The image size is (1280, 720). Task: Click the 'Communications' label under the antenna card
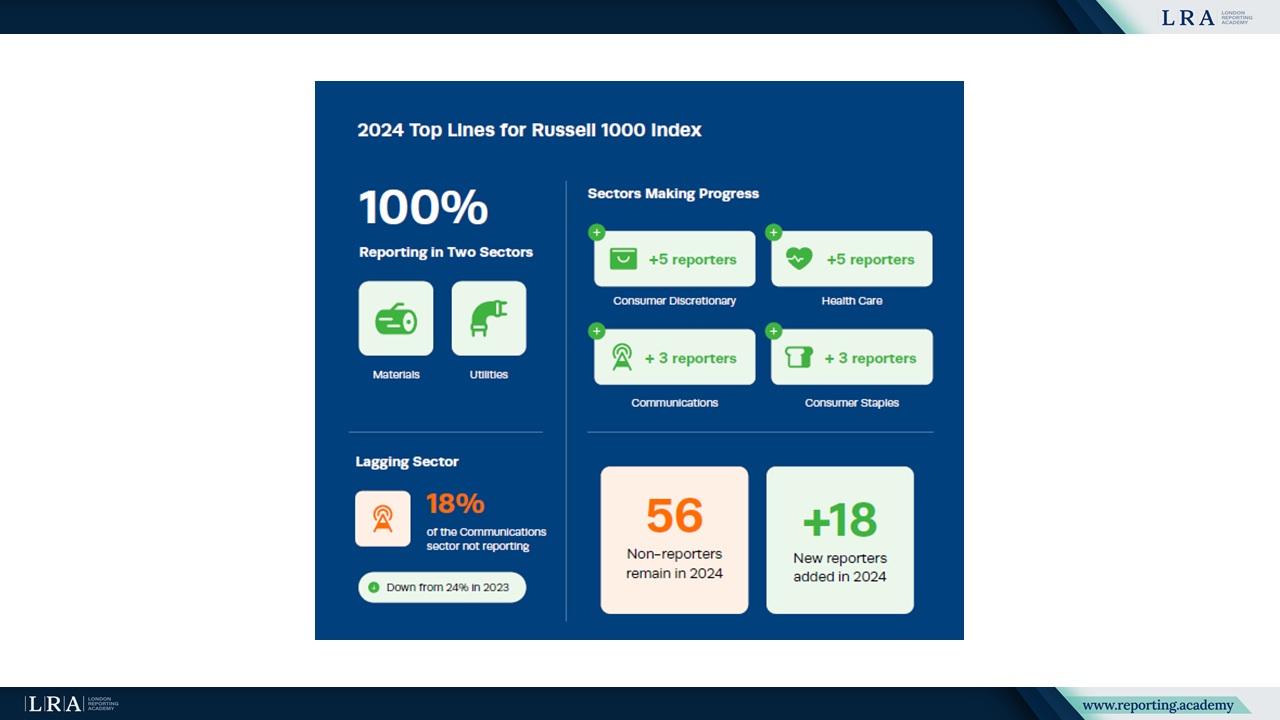pos(675,403)
